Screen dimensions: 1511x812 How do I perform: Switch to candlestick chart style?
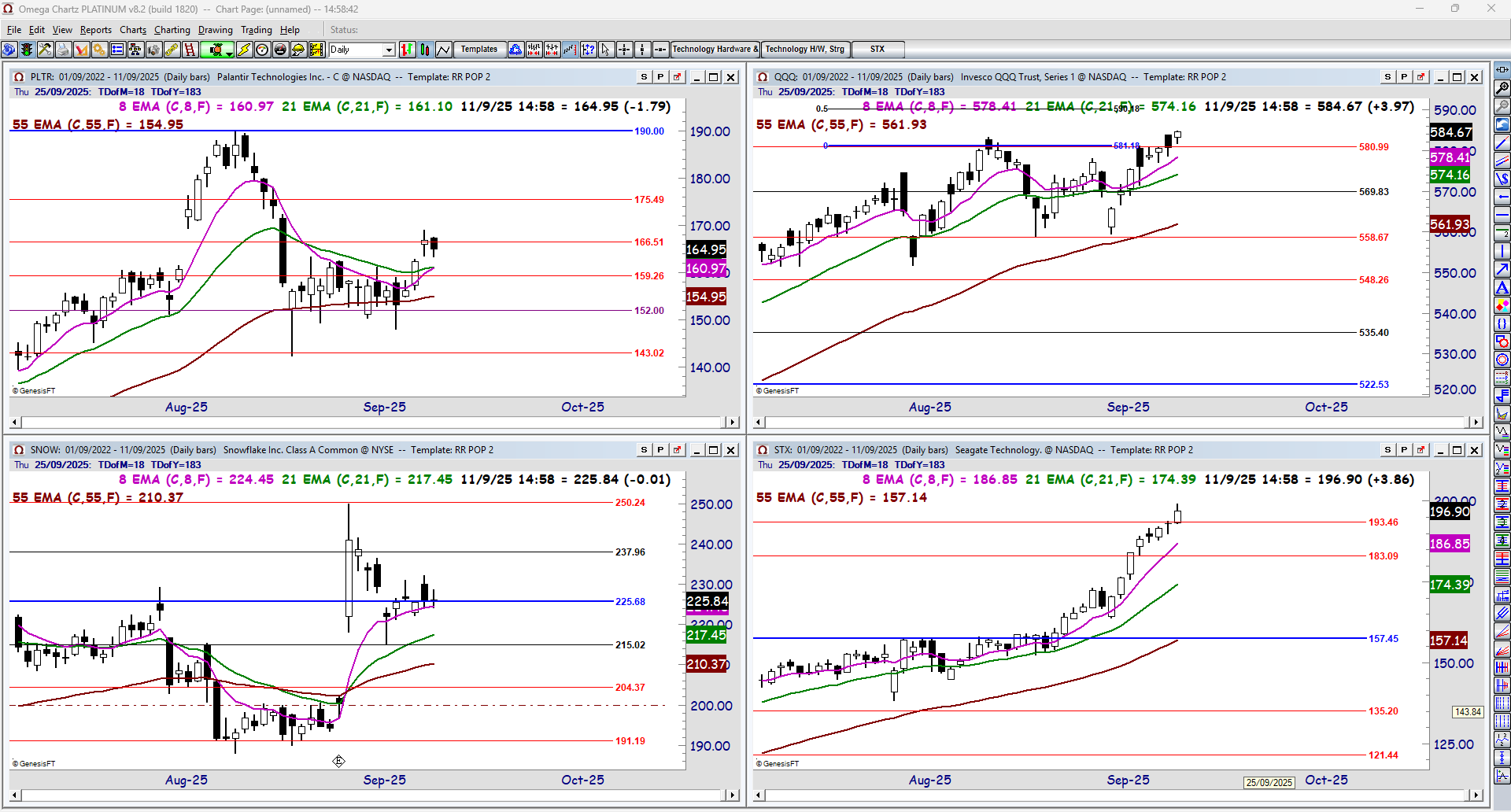[x=425, y=50]
